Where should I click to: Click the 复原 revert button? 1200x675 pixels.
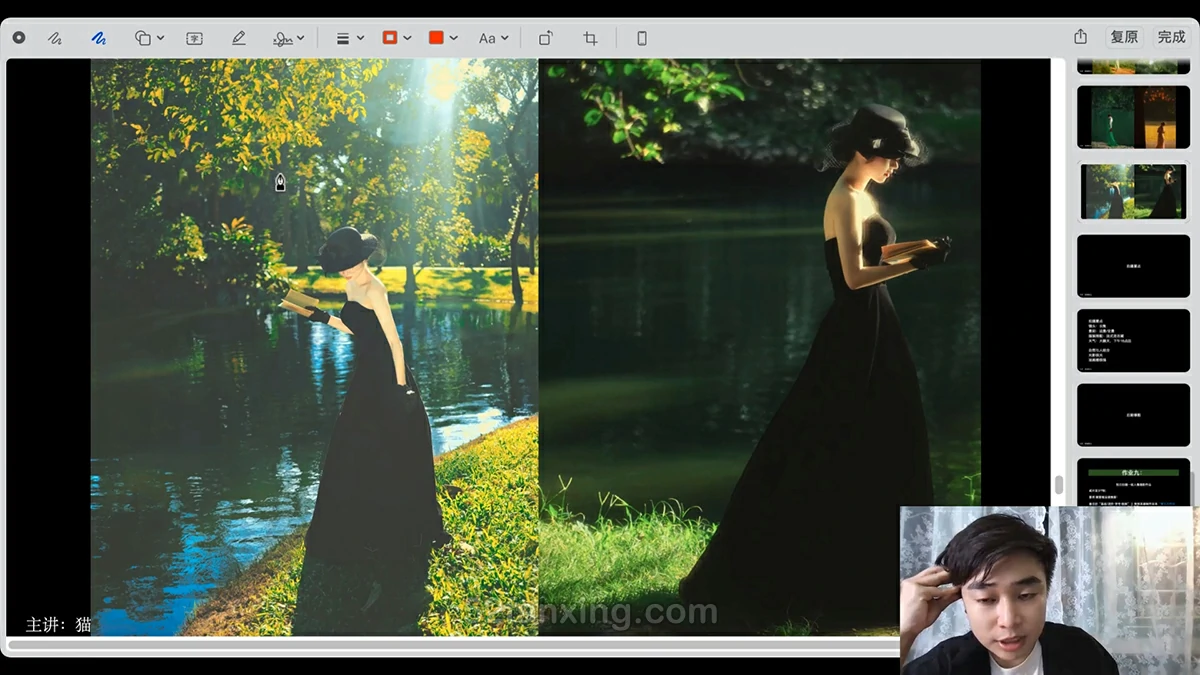tap(1124, 37)
